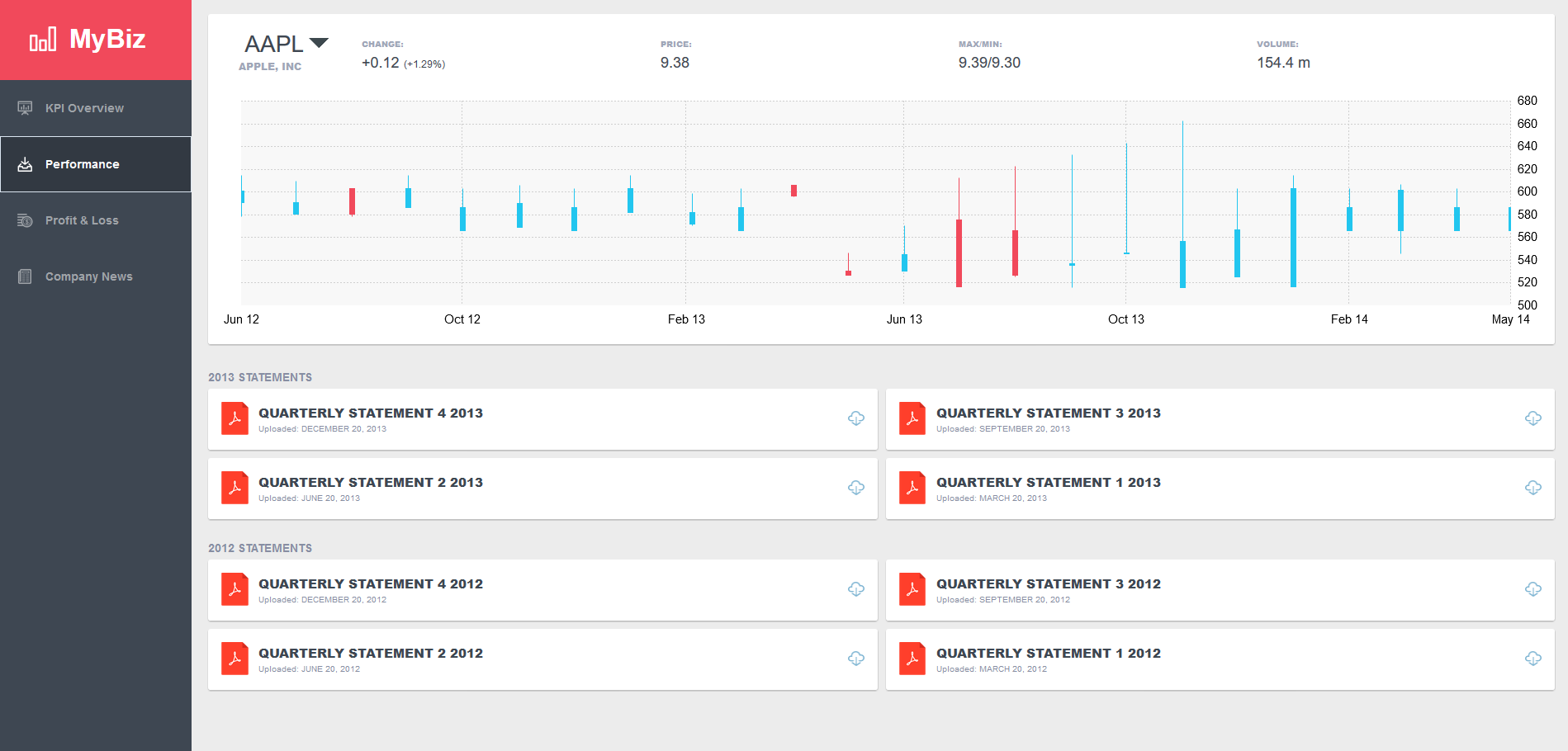Viewport: 1568px width, 751px height.
Task: Download Quarterly Statement 1 2012 via cloud icon
Action: click(1533, 659)
